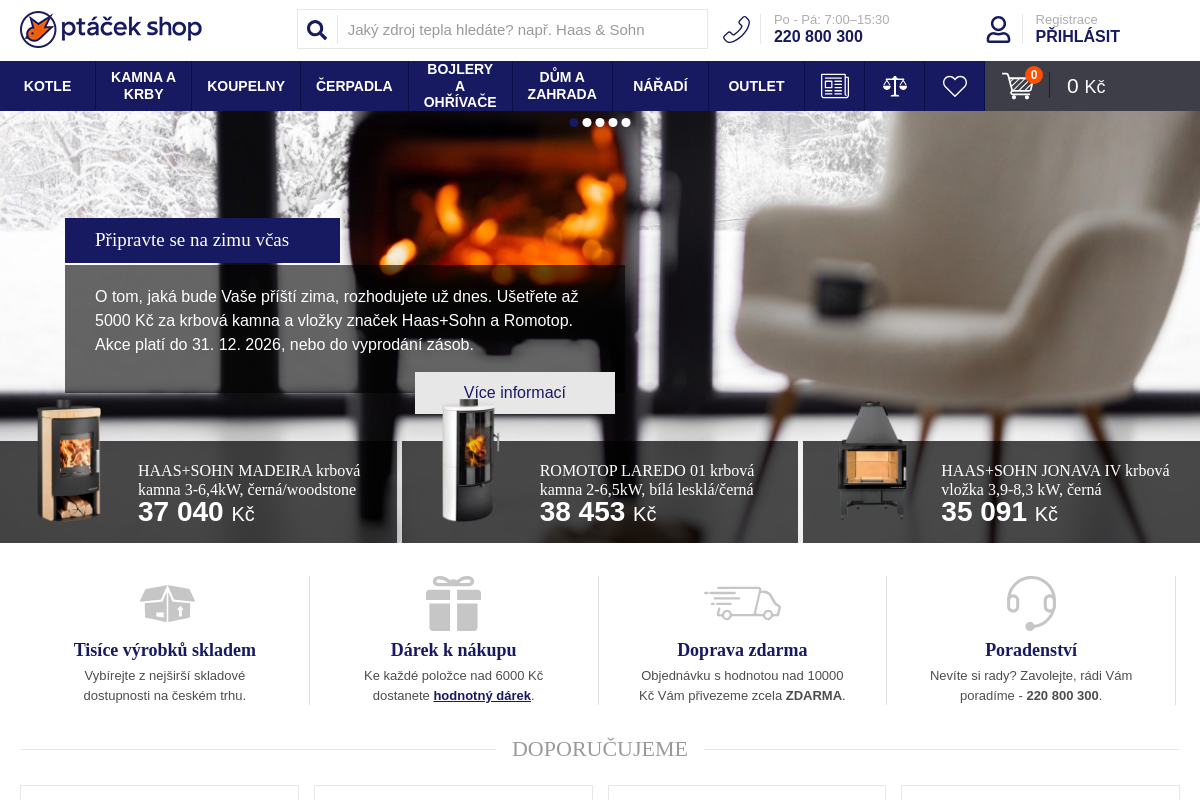The image size is (1200, 800).
Task: Call the number 220 800 300 in header
Action: pyautogui.click(x=818, y=37)
